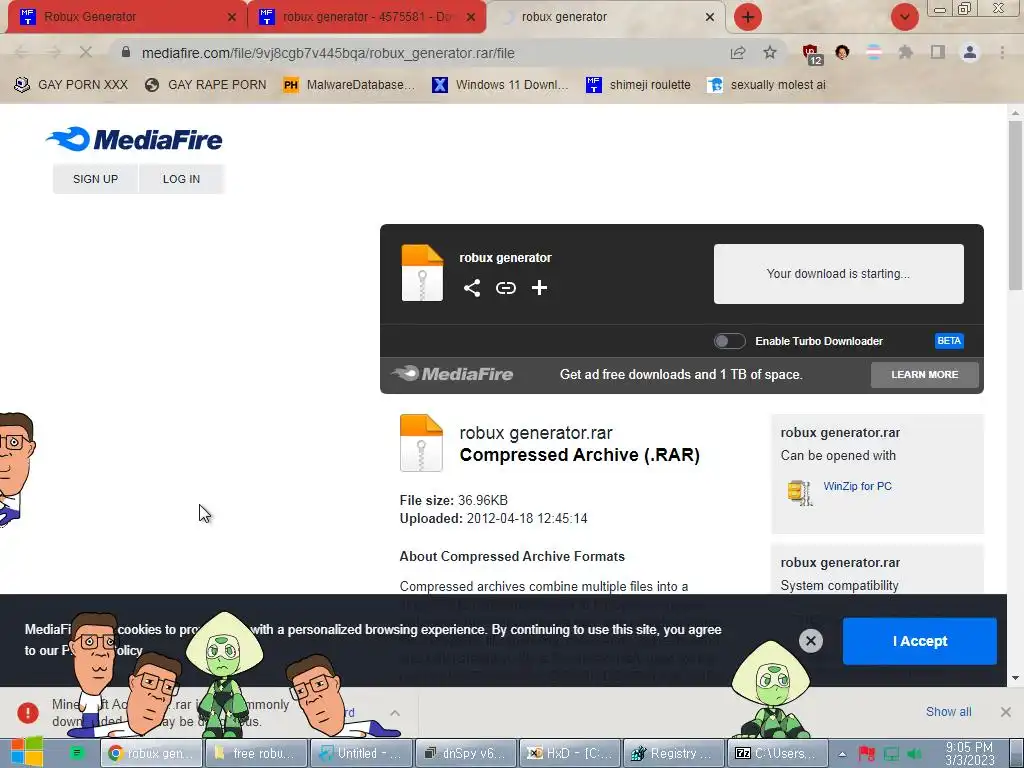
Task: Open the dnSpy taskbar item
Action: pos(466,753)
